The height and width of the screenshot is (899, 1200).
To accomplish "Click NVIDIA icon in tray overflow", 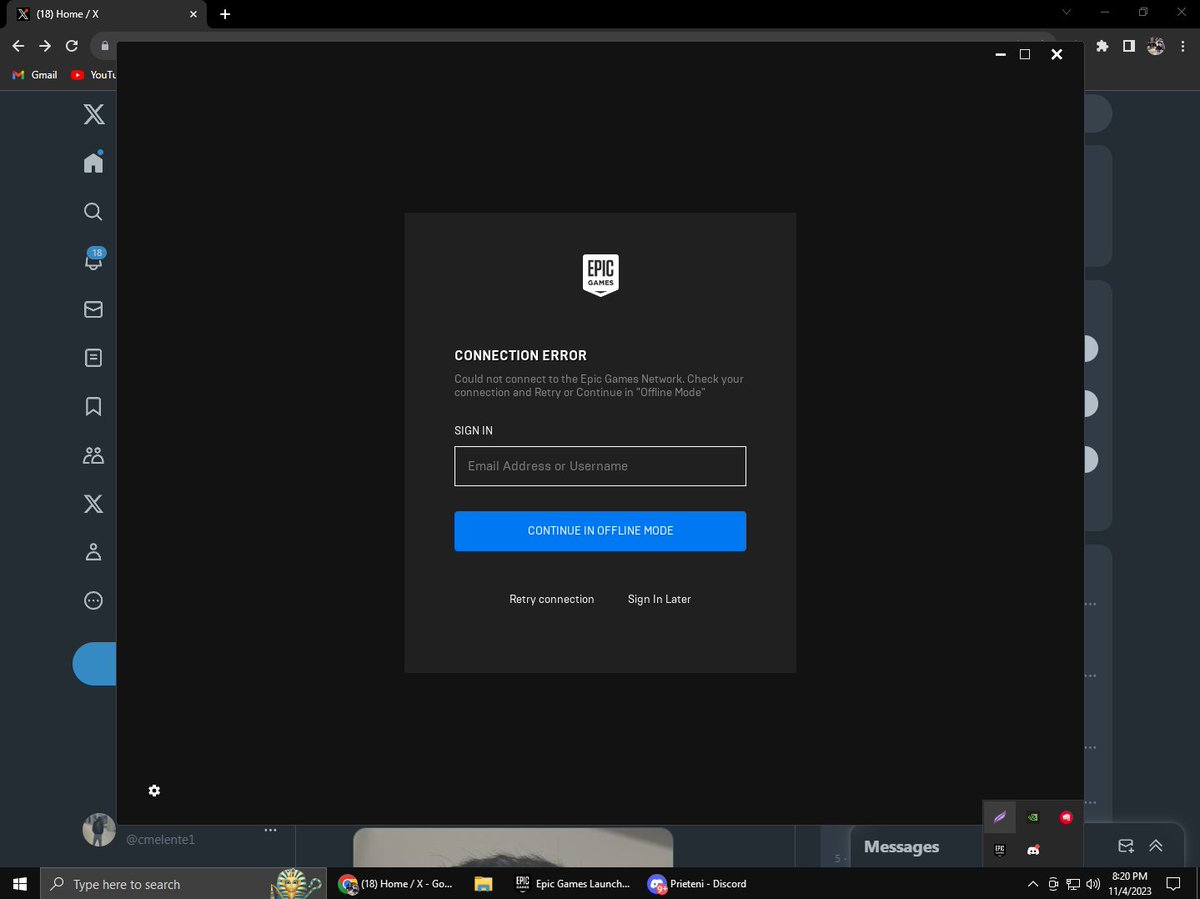I will click(x=1033, y=817).
